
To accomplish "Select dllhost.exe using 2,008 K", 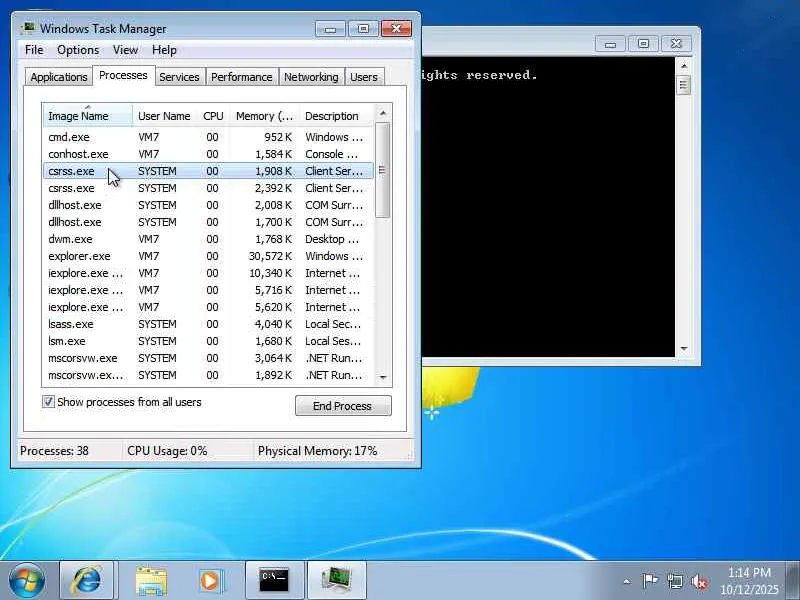I will pos(208,205).
